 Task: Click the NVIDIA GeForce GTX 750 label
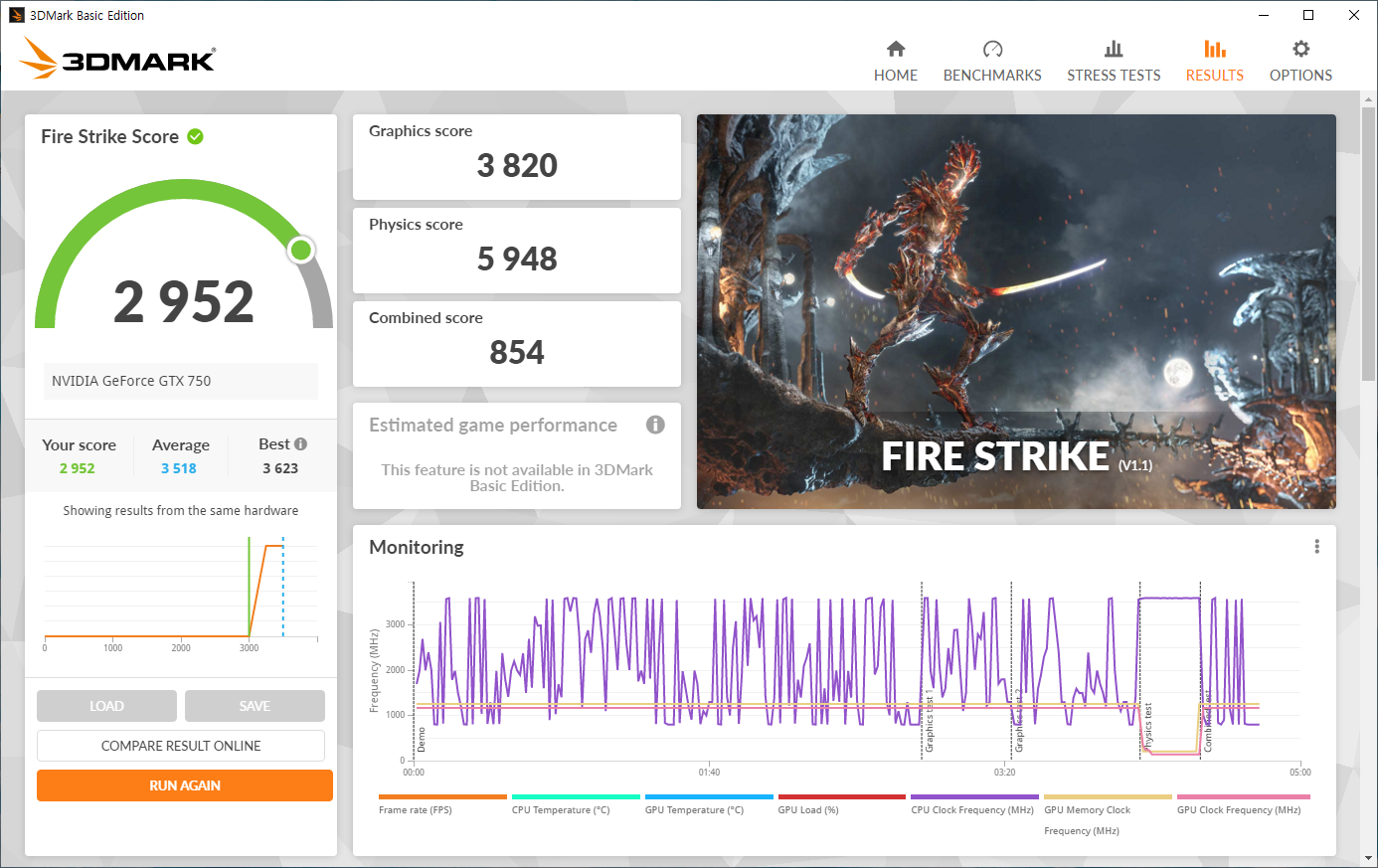(131, 381)
